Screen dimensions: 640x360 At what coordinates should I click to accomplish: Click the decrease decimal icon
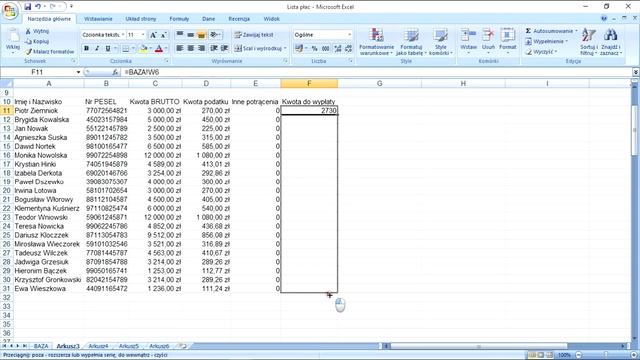point(348,49)
